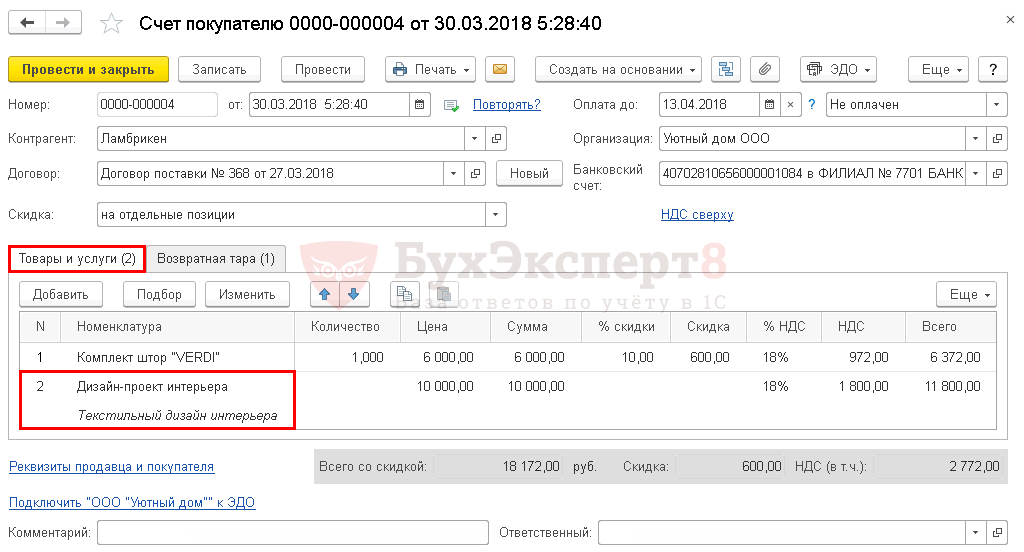The height and width of the screenshot is (552, 1024).
Task: Move row up with blue arrow
Action: 325,294
